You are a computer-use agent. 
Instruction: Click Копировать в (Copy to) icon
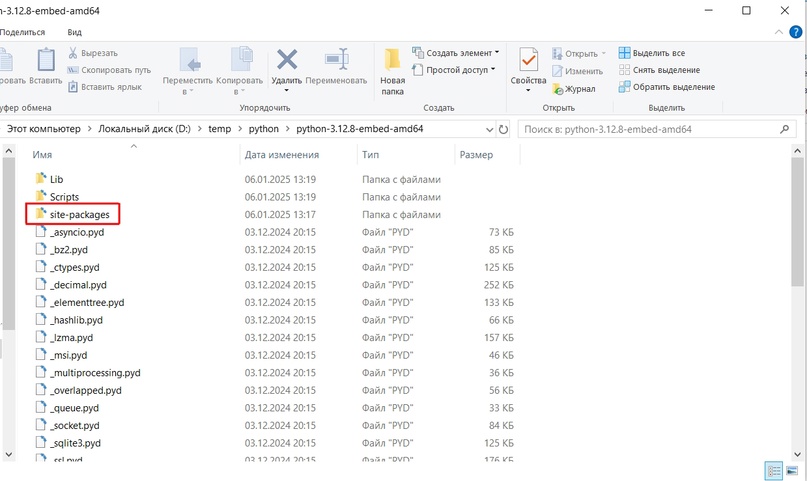(x=240, y=60)
